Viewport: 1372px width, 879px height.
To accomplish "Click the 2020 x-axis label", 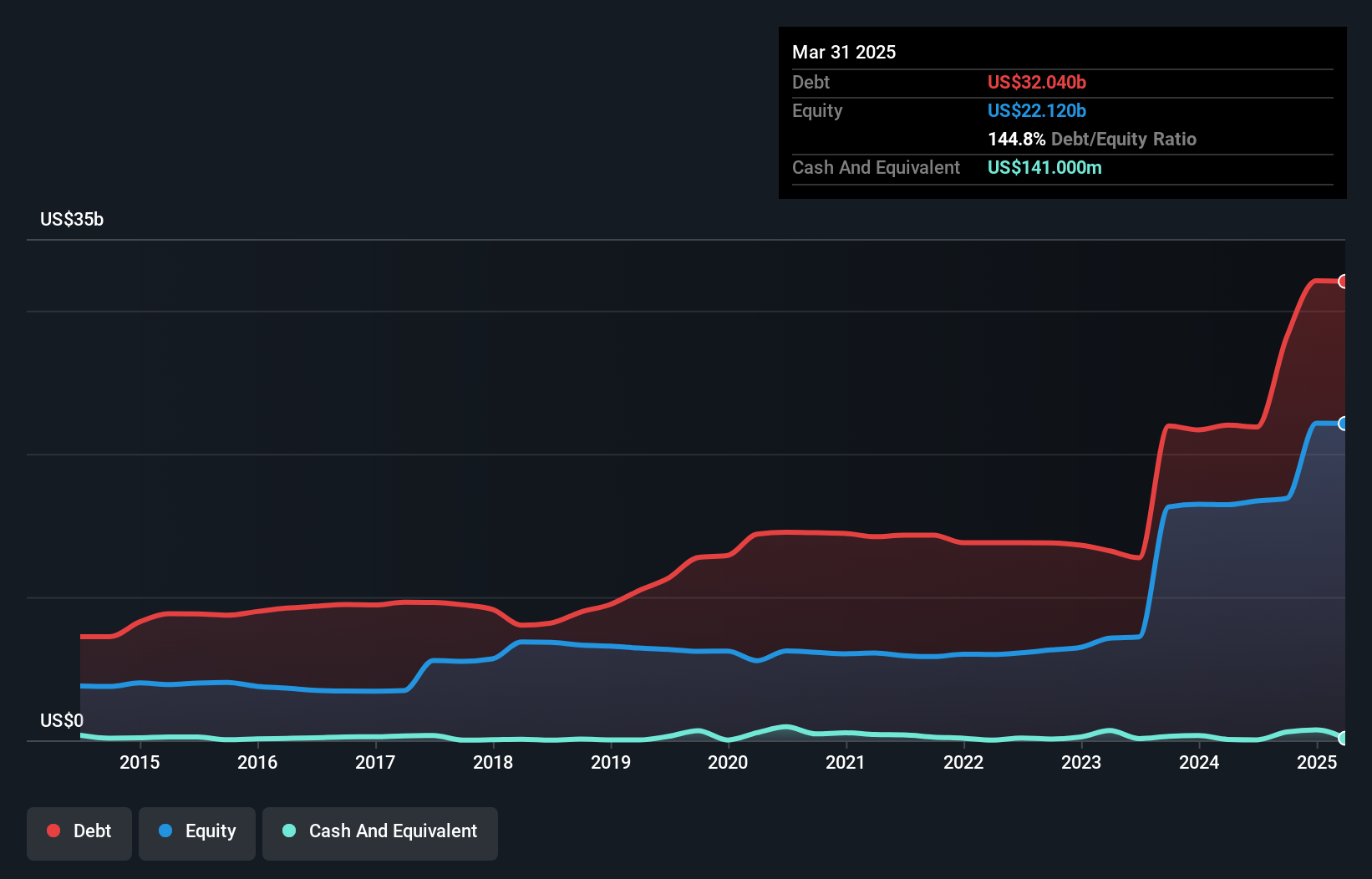I will pyautogui.click(x=728, y=762).
